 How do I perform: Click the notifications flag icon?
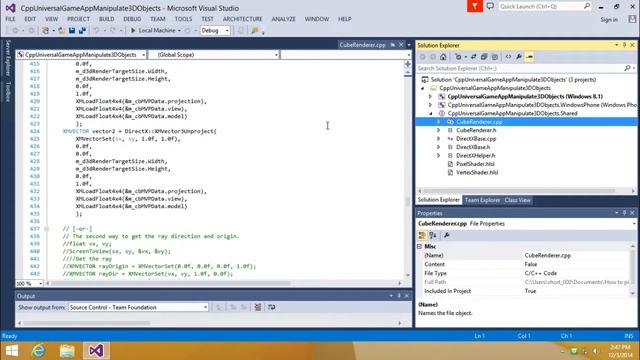pyautogui.click(x=475, y=6)
